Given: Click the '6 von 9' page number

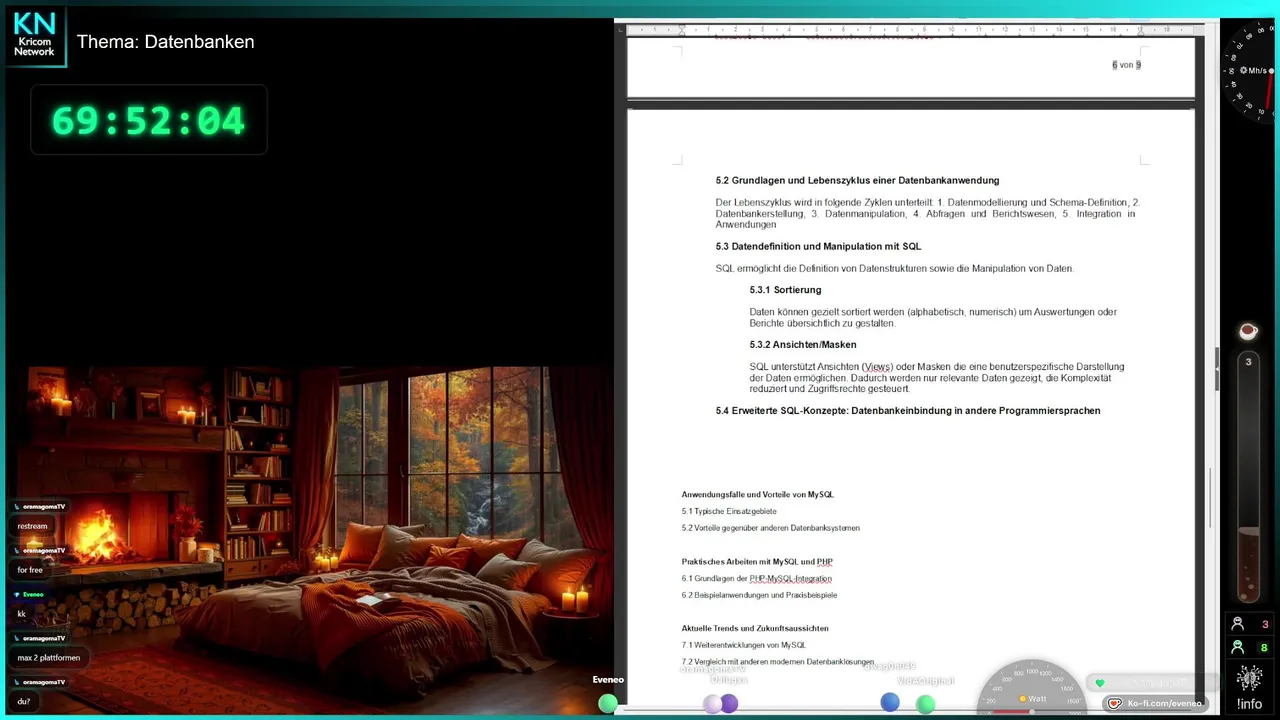Looking at the screenshot, I should (x=1126, y=65).
